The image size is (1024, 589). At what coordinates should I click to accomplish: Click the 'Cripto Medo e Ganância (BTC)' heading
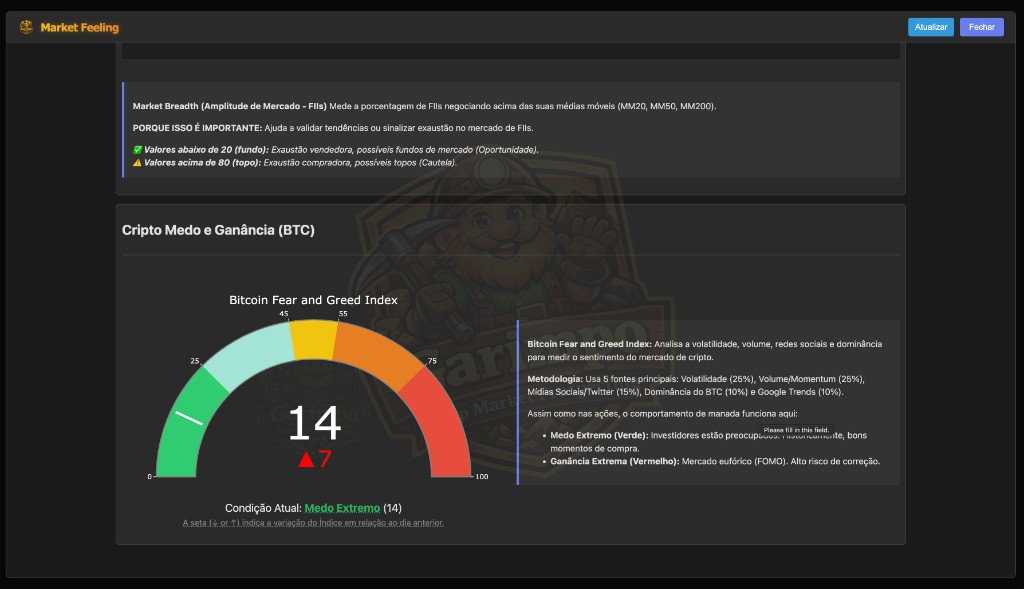point(218,230)
